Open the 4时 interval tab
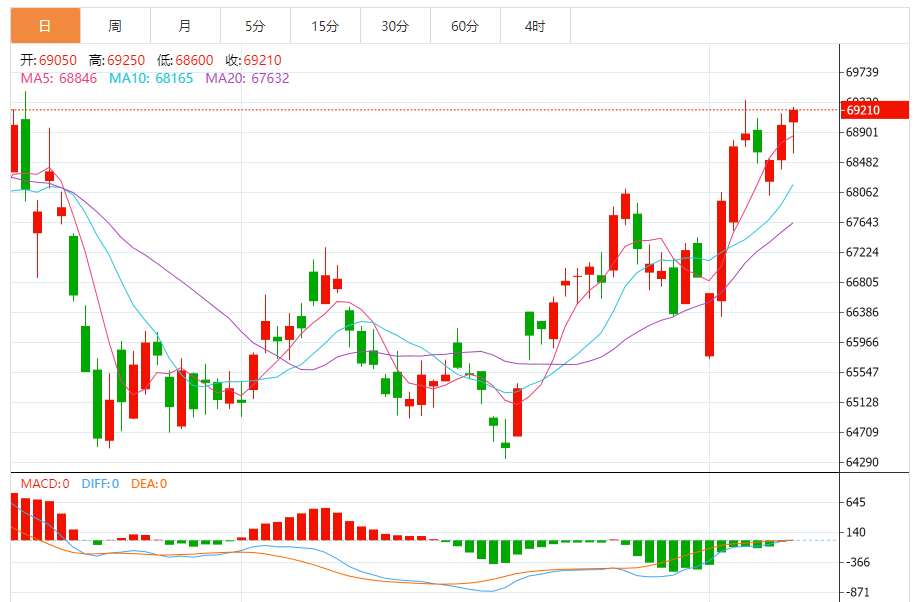This screenshot has height=602, width=914. 535,26
